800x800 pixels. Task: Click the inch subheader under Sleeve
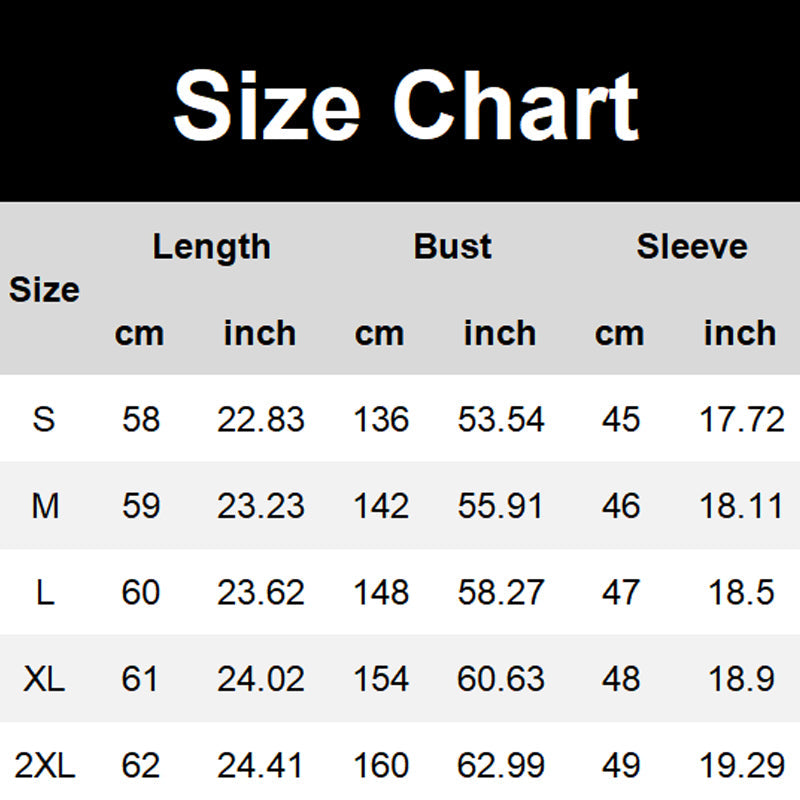[x=740, y=333]
